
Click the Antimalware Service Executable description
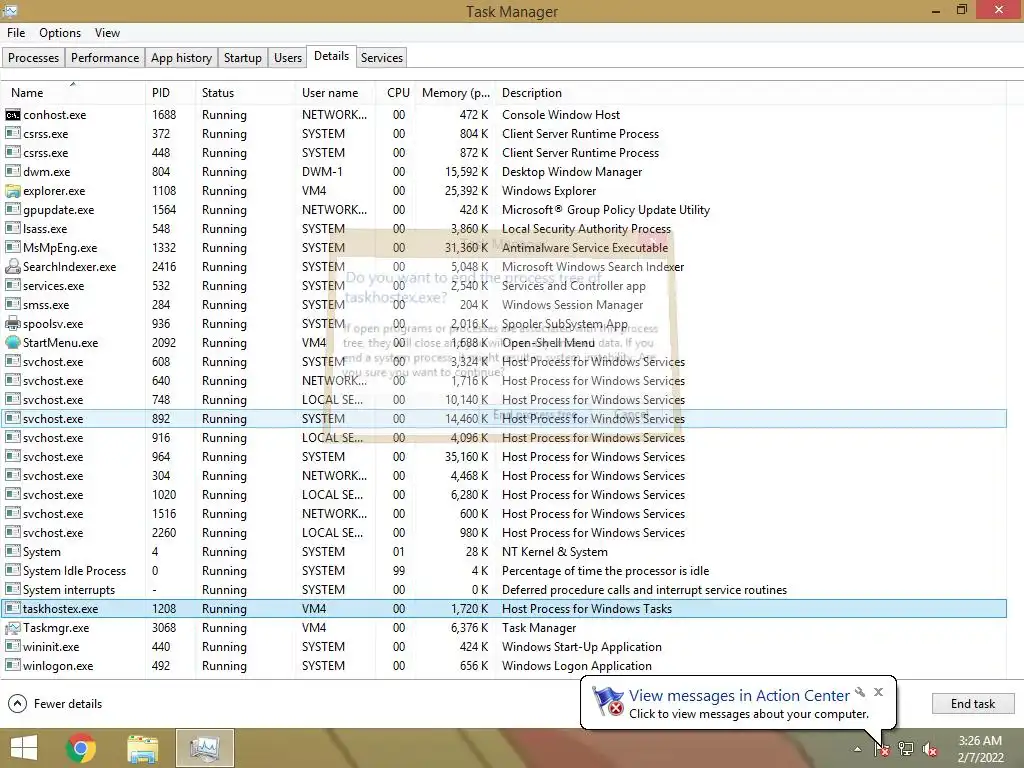tap(584, 248)
